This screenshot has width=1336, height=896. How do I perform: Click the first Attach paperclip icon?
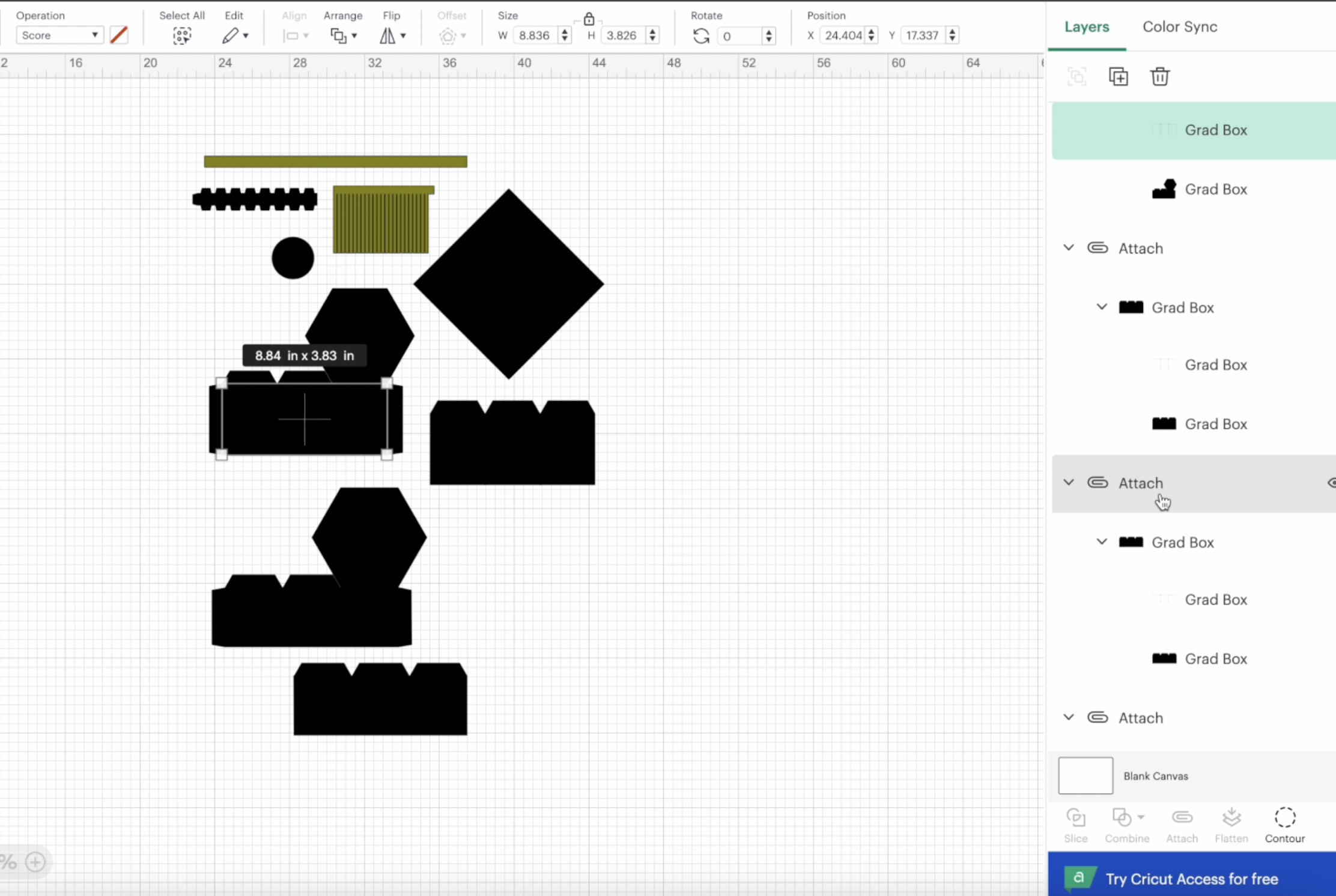tap(1098, 247)
